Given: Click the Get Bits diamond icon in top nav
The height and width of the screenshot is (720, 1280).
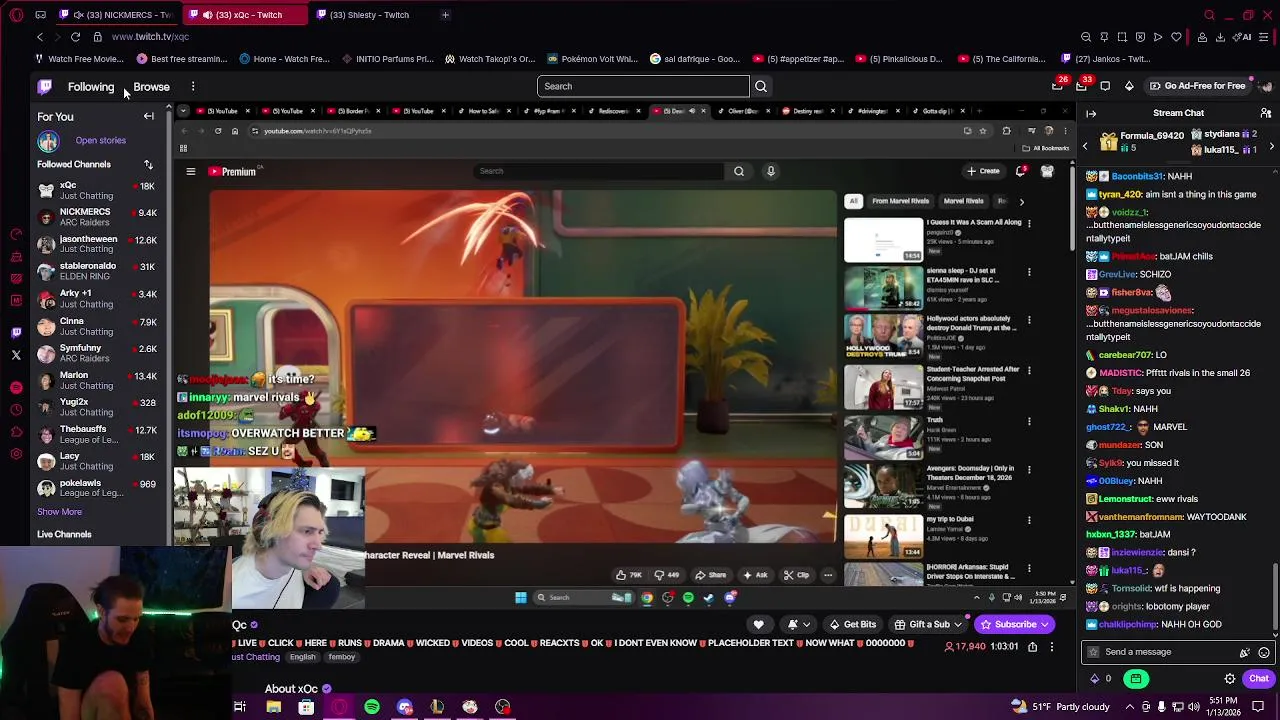Looking at the screenshot, I should click(1129, 86).
